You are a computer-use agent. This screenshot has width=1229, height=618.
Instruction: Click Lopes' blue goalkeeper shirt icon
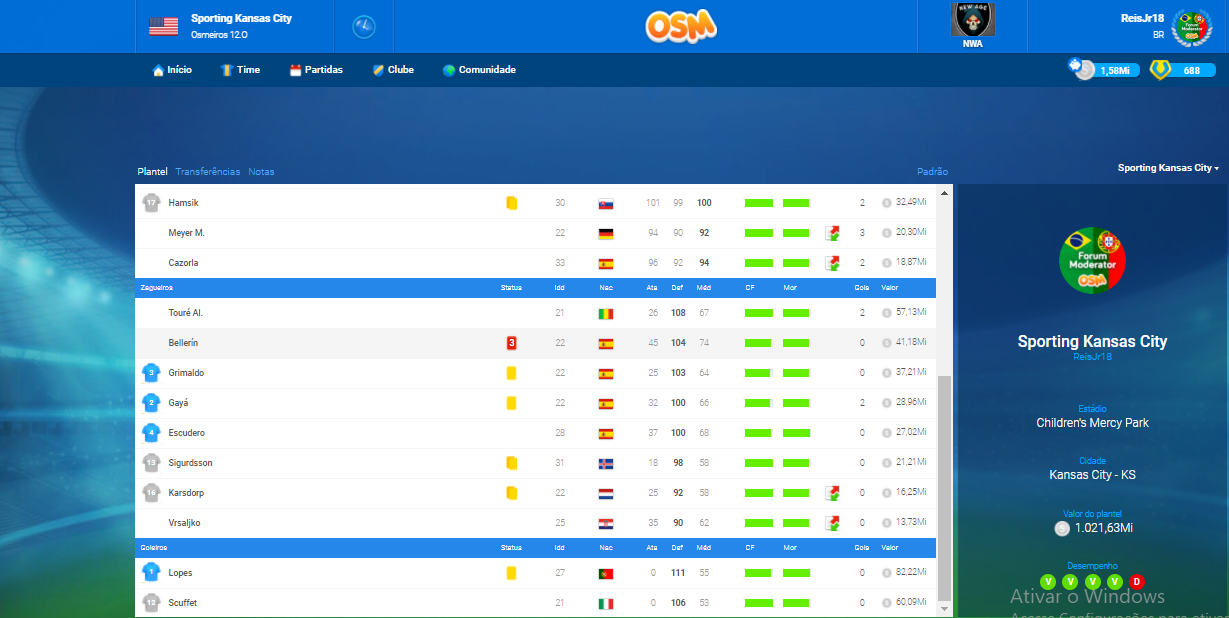point(151,573)
